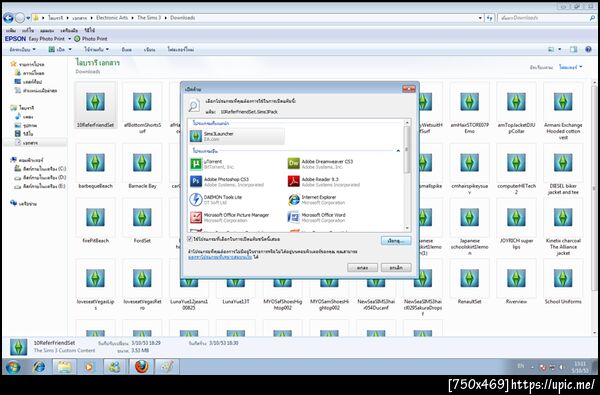This screenshot has width=600, height=395.
Task: Open the view options dropdown arrow
Action: (x=559, y=49)
